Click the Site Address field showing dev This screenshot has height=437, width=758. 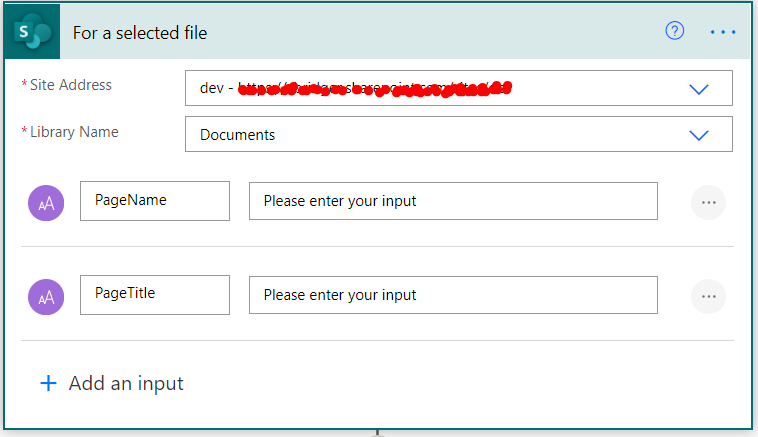[459, 88]
